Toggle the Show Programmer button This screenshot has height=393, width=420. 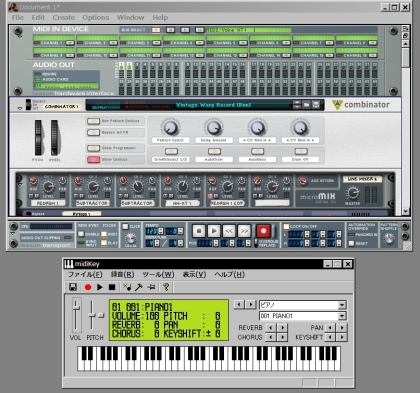(93, 148)
